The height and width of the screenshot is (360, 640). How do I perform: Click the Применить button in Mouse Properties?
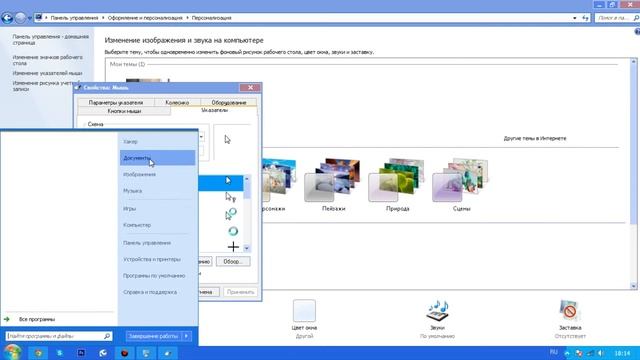pos(240,292)
